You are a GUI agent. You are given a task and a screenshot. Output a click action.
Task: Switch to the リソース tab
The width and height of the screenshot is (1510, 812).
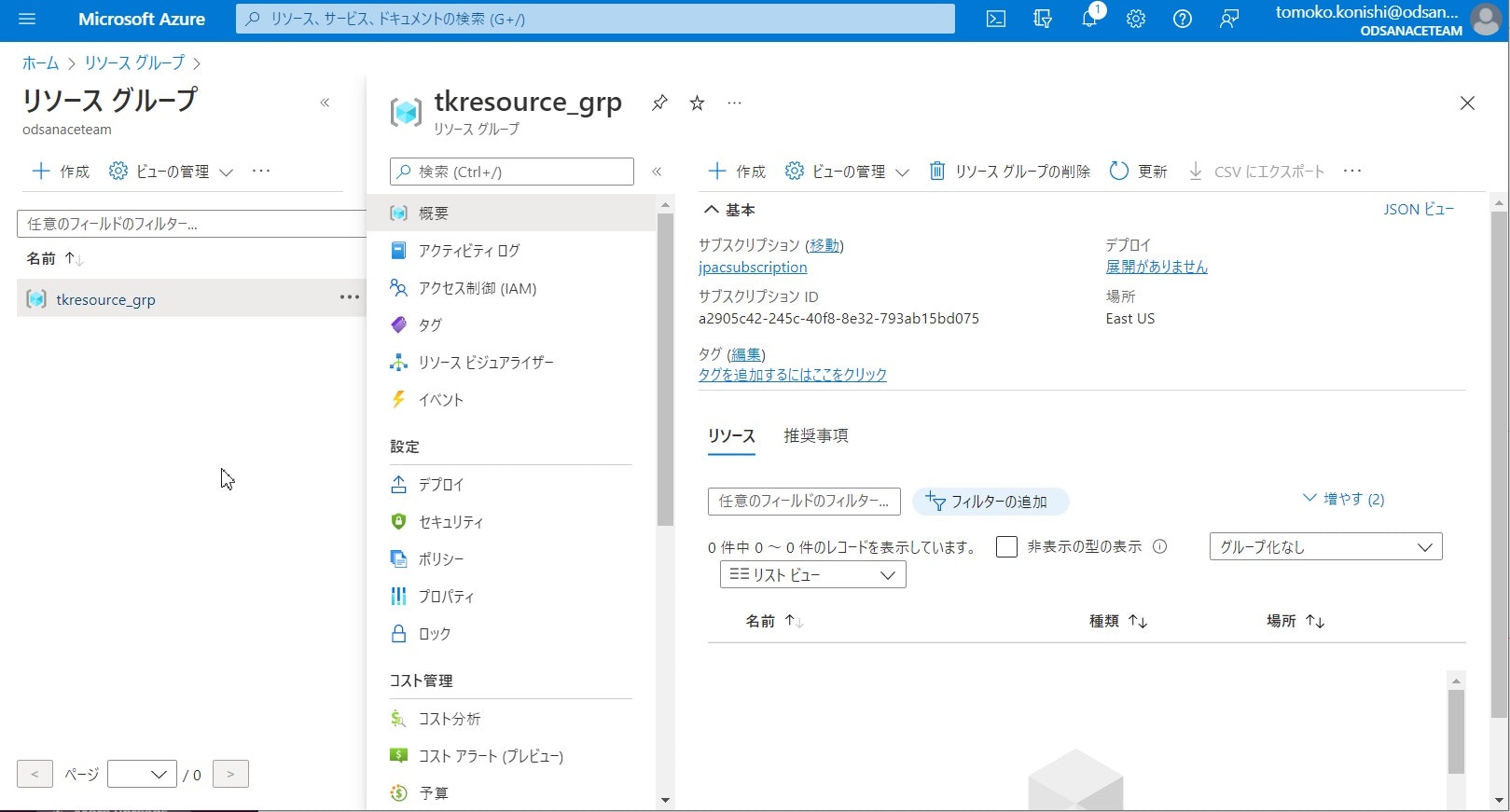pyautogui.click(x=731, y=435)
